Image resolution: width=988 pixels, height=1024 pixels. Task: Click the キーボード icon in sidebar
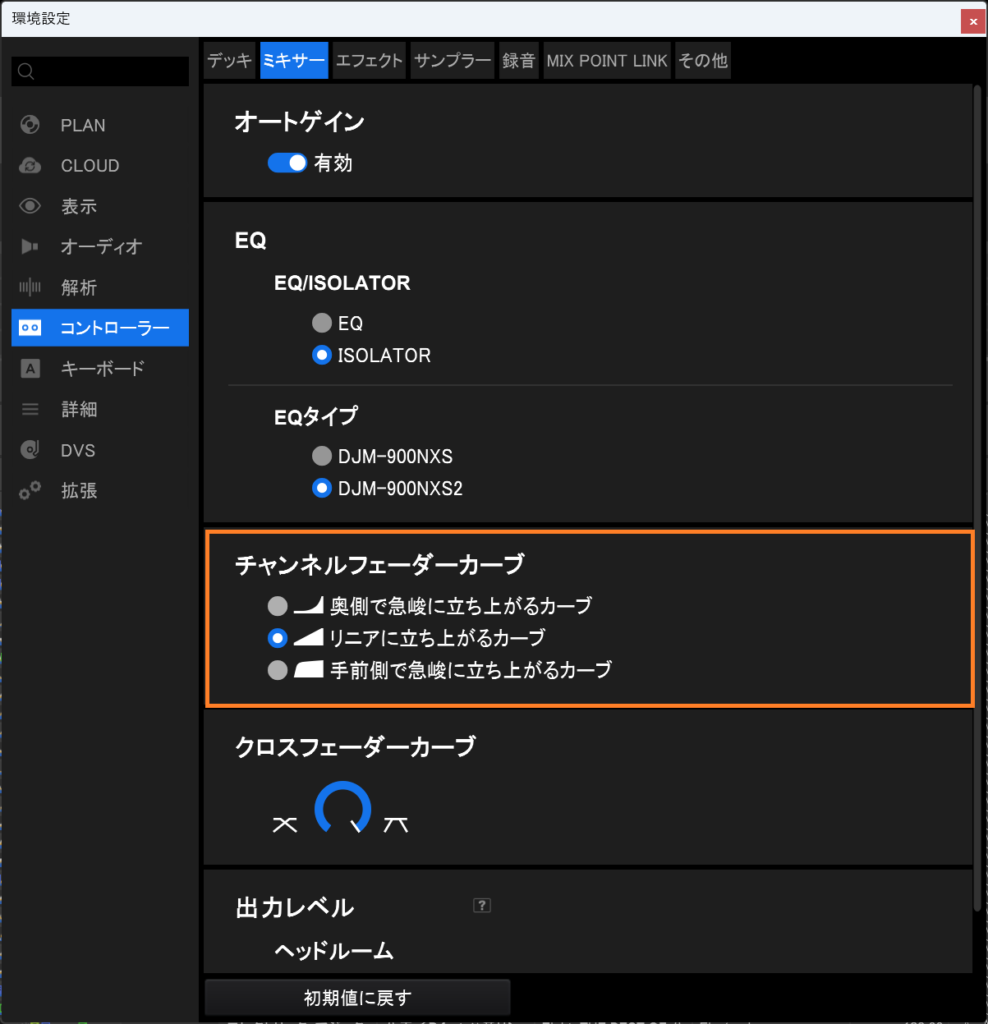(x=30, y=369)
